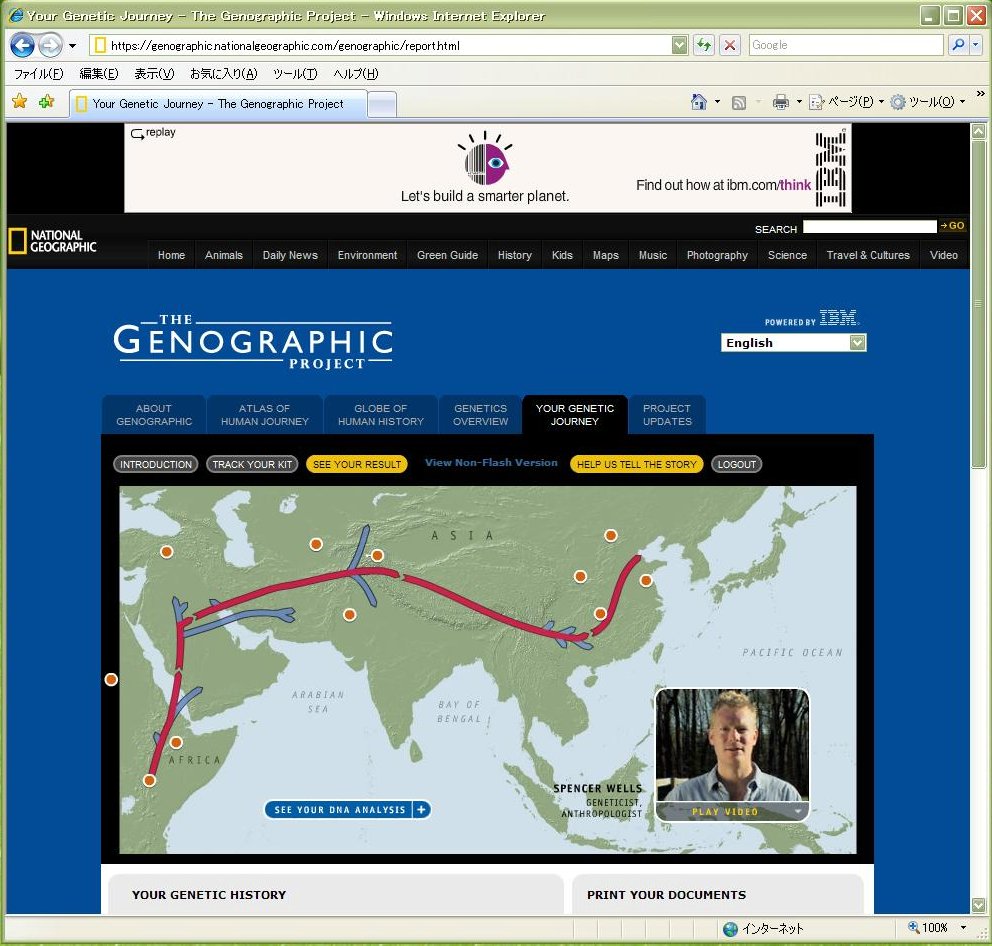The image size is (992, 946).
Task: Open the recent pages dropdown beside Forward
Action: coord(72,46)
